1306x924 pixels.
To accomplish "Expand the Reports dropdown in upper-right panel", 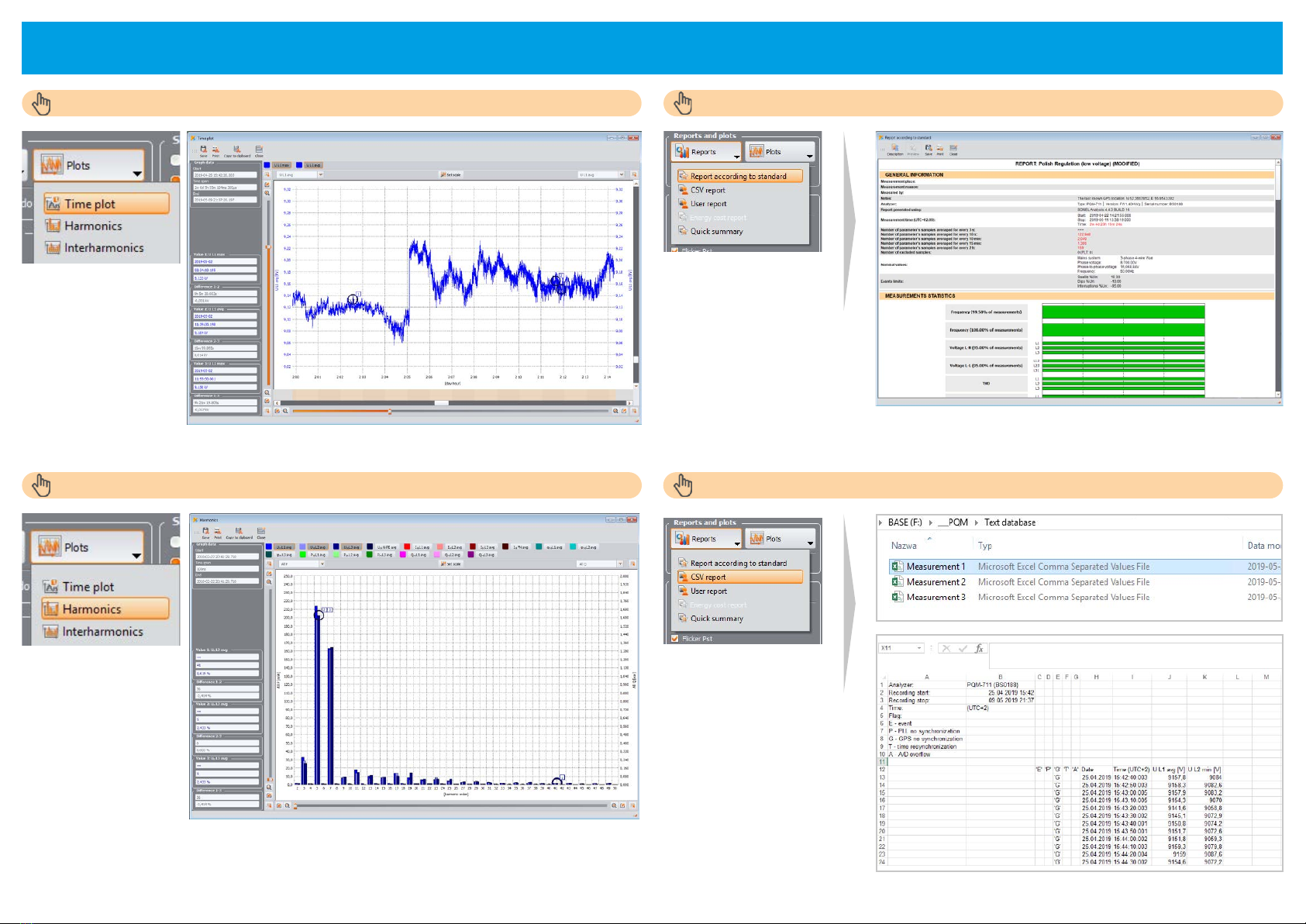I will pyautogui.click(x=736, y=157).
